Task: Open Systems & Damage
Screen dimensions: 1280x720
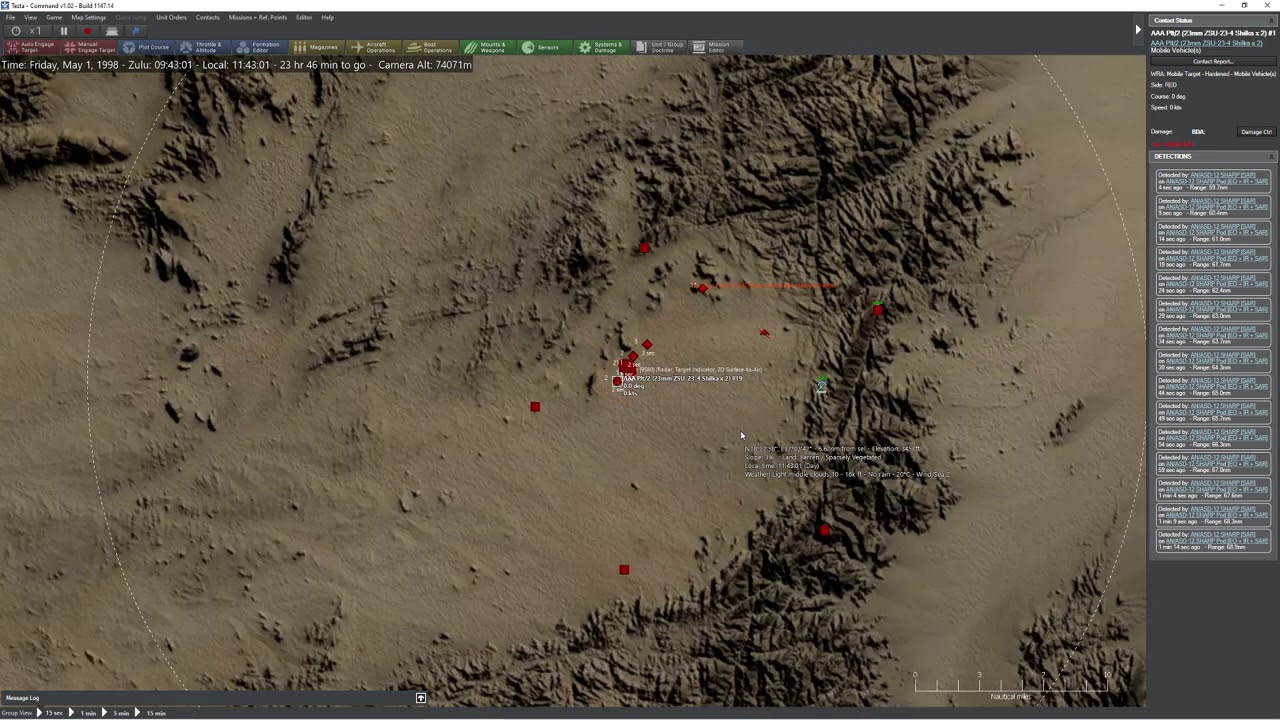Action: coord(601,47)
